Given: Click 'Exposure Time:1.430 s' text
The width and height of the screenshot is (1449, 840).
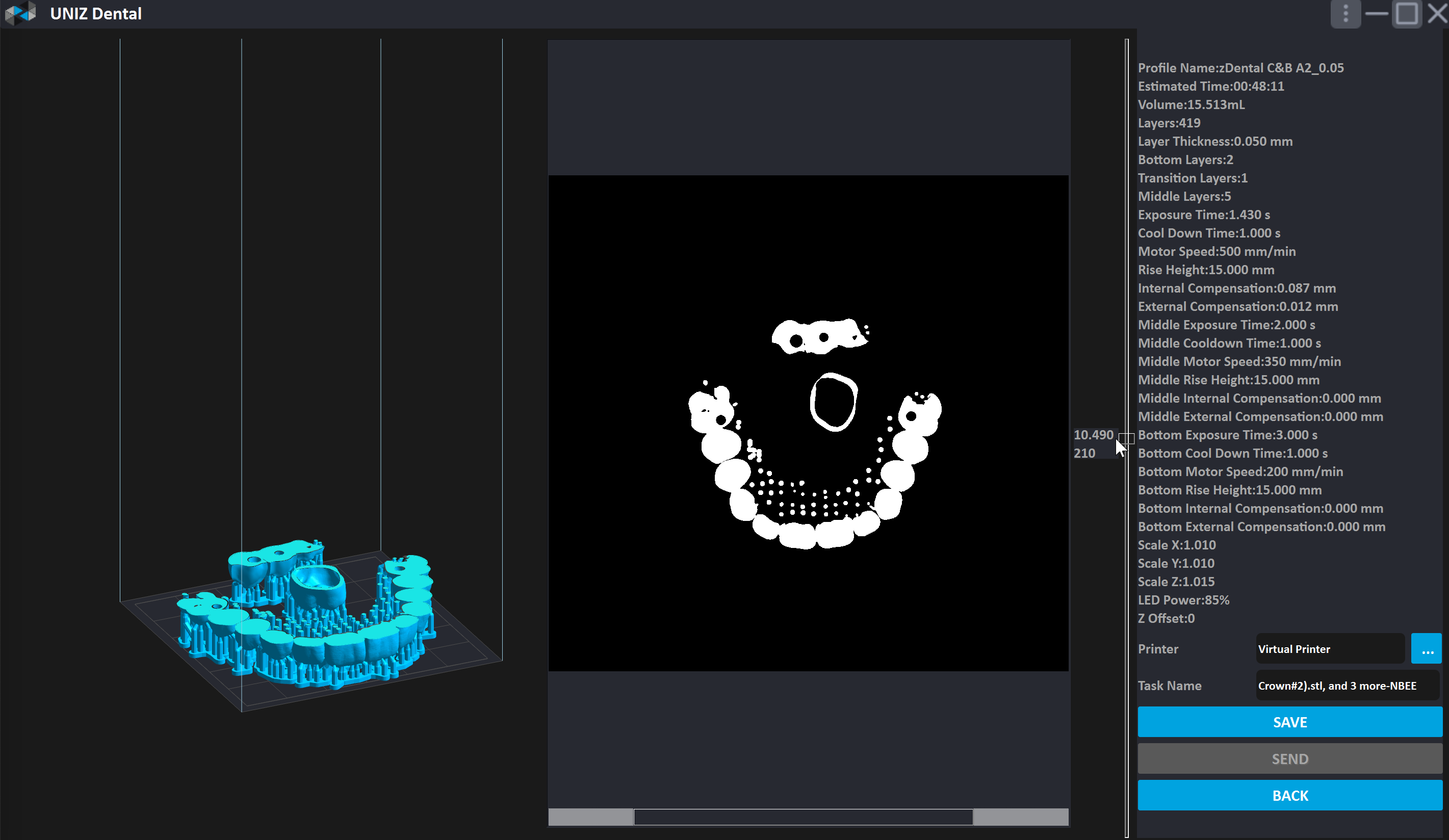Looking at the screenshot, I should (1204, 215).
